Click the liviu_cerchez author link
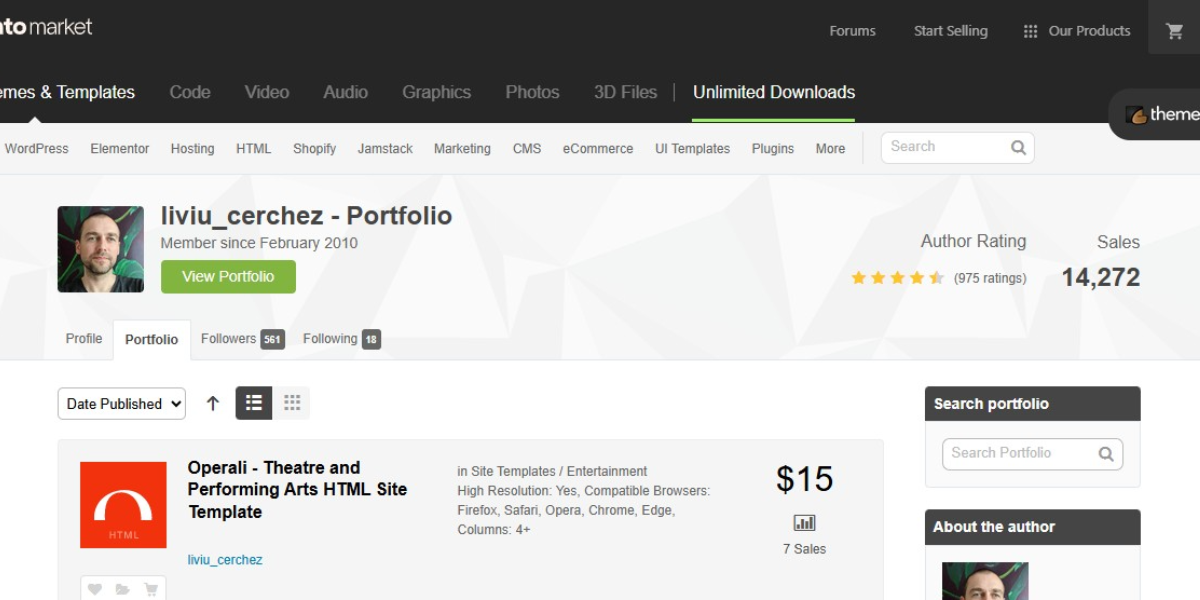Image resolution: width=1200 pixels, height=600 pixels. coord(225,560)
